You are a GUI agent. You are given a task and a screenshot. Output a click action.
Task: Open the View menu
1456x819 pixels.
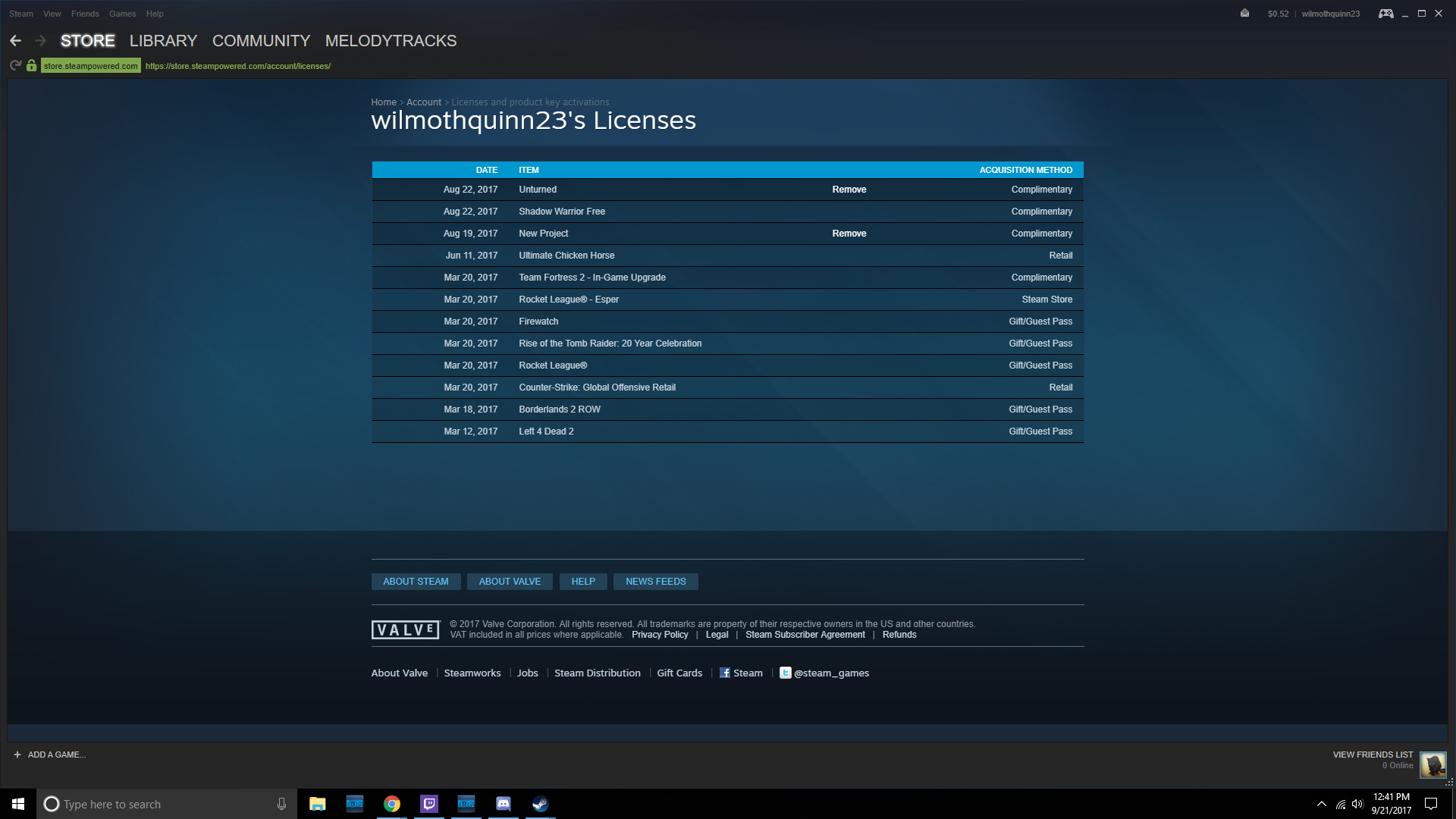[52, 14]
